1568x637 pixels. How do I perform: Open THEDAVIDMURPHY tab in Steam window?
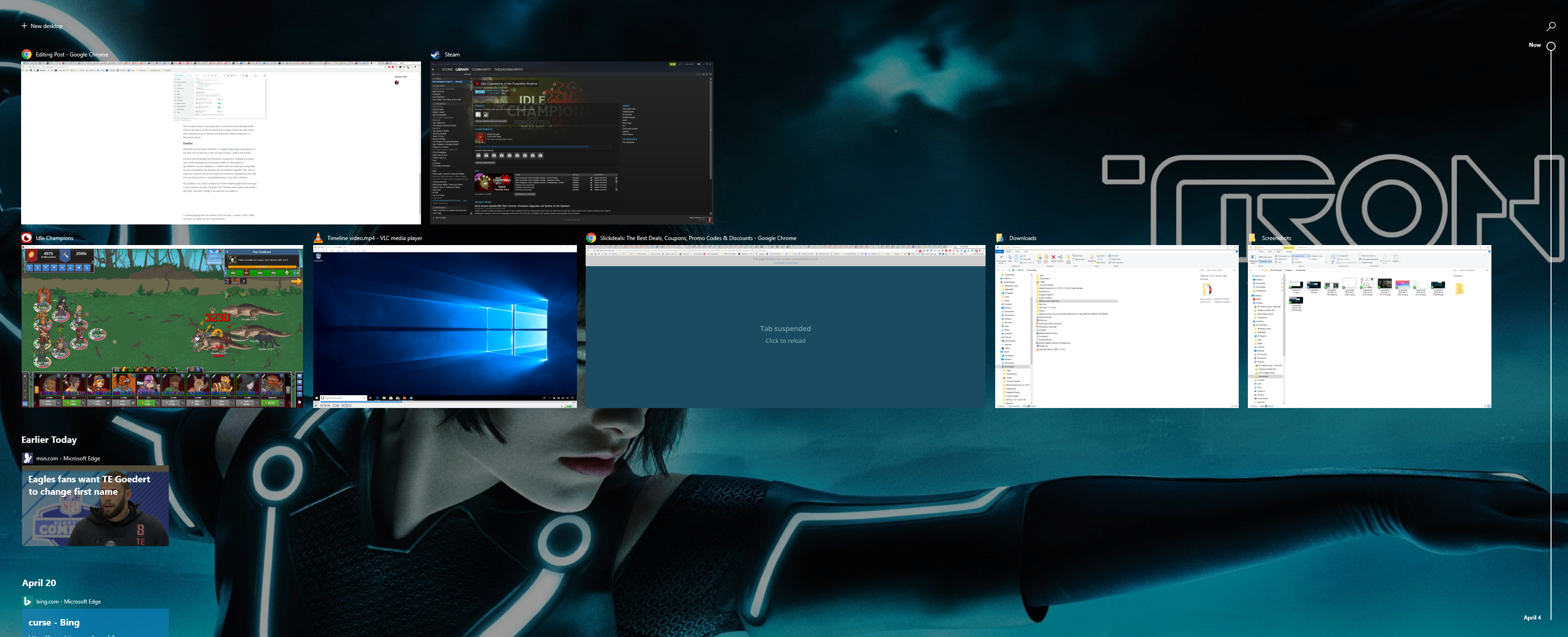click(x=508, y=69)
